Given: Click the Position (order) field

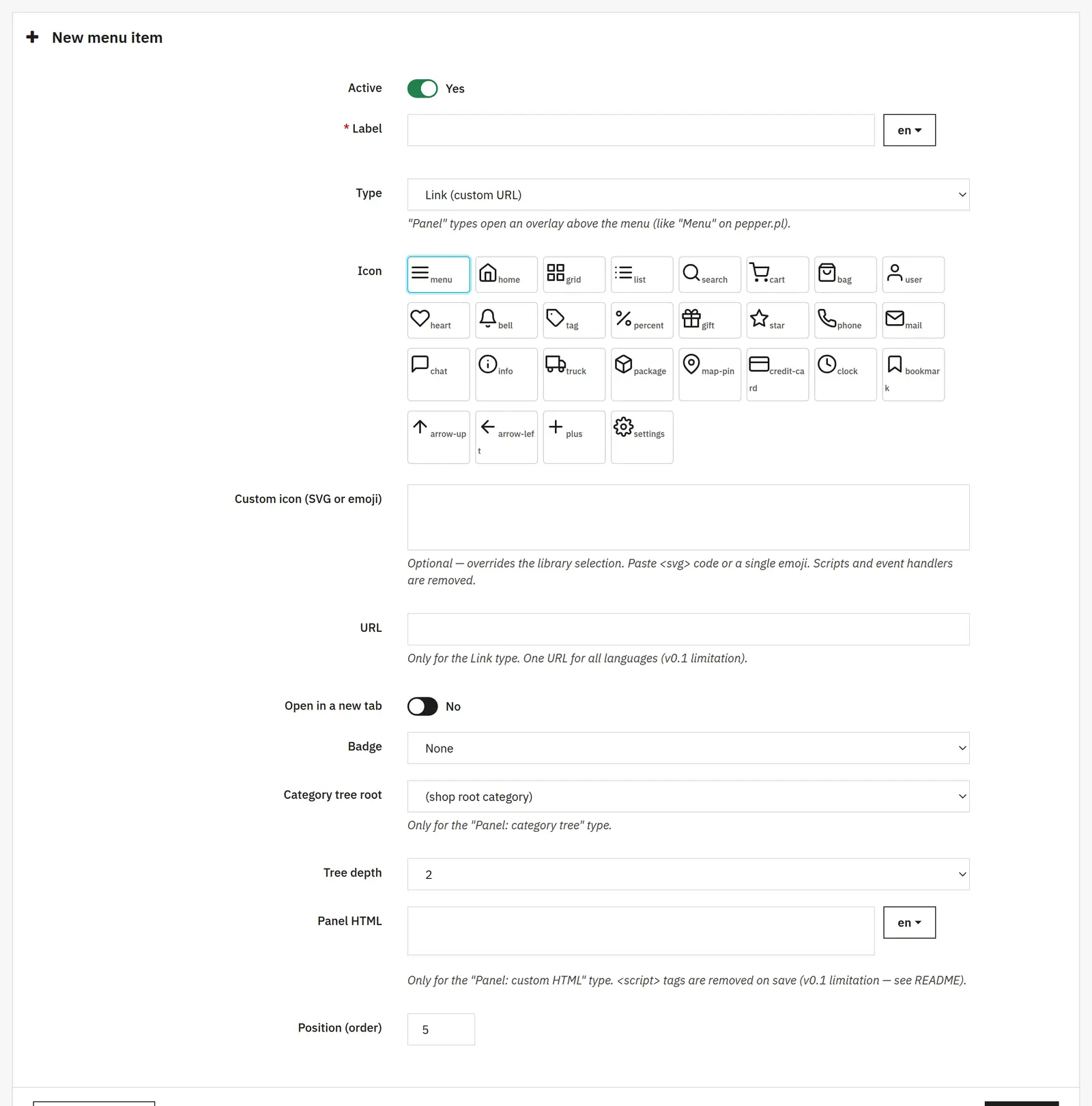Looking at the screenshot, I should click(x=441, y=1029).
